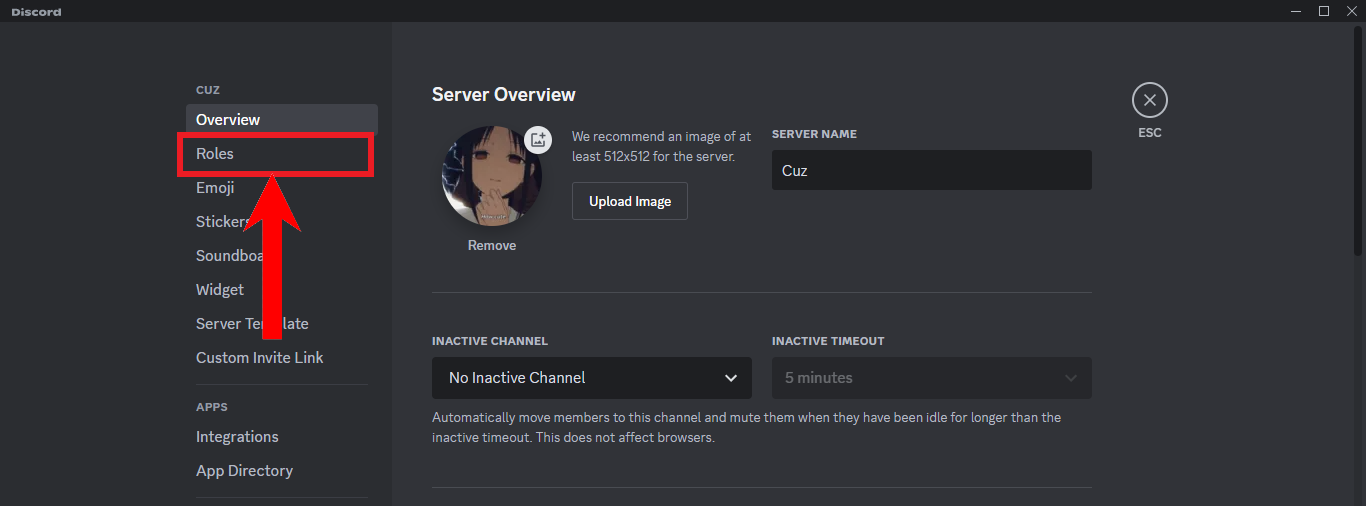
Task: Remove the server icon image
Action: 492,246
